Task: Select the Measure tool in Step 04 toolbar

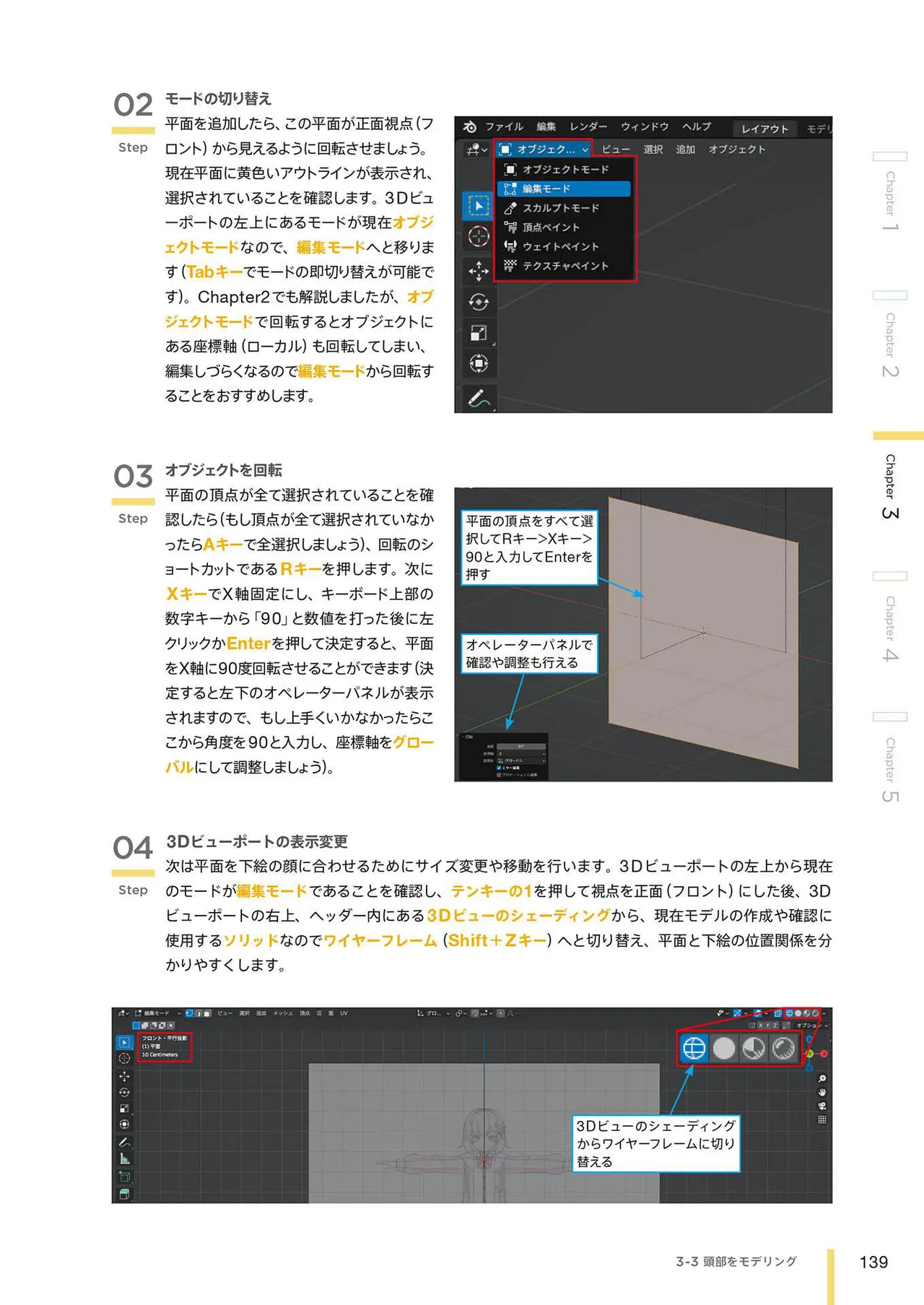Action: [x=124, y=1159]
